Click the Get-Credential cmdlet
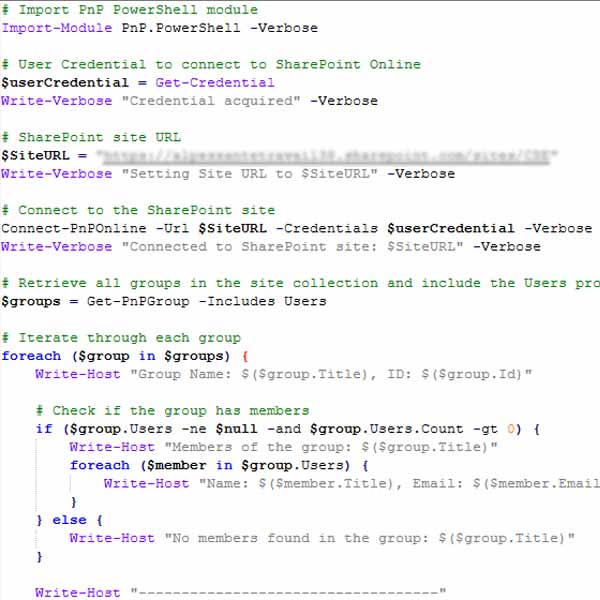 point(215,83)
